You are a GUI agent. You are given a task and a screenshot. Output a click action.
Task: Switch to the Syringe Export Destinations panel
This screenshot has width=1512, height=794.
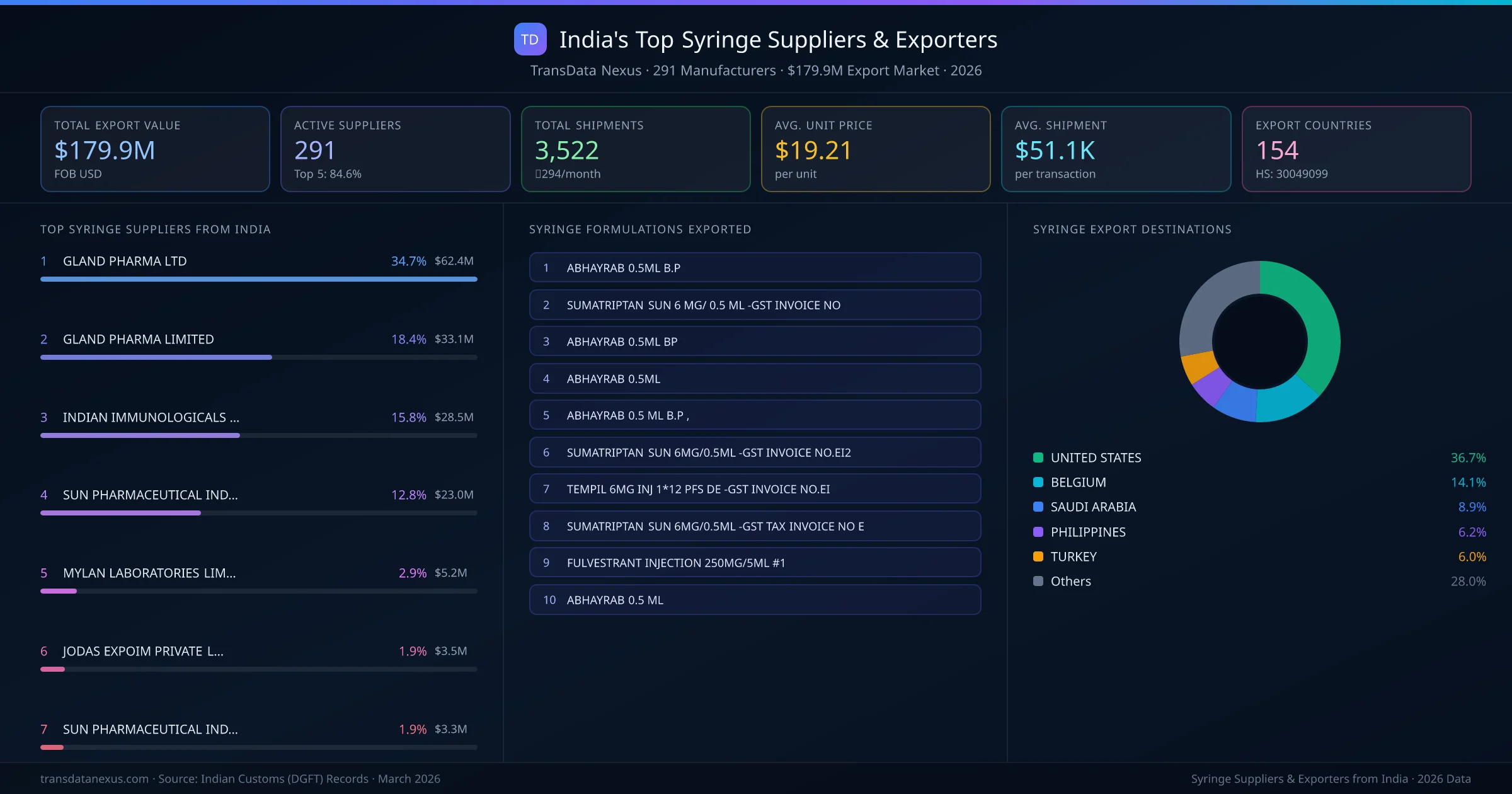1132,229
